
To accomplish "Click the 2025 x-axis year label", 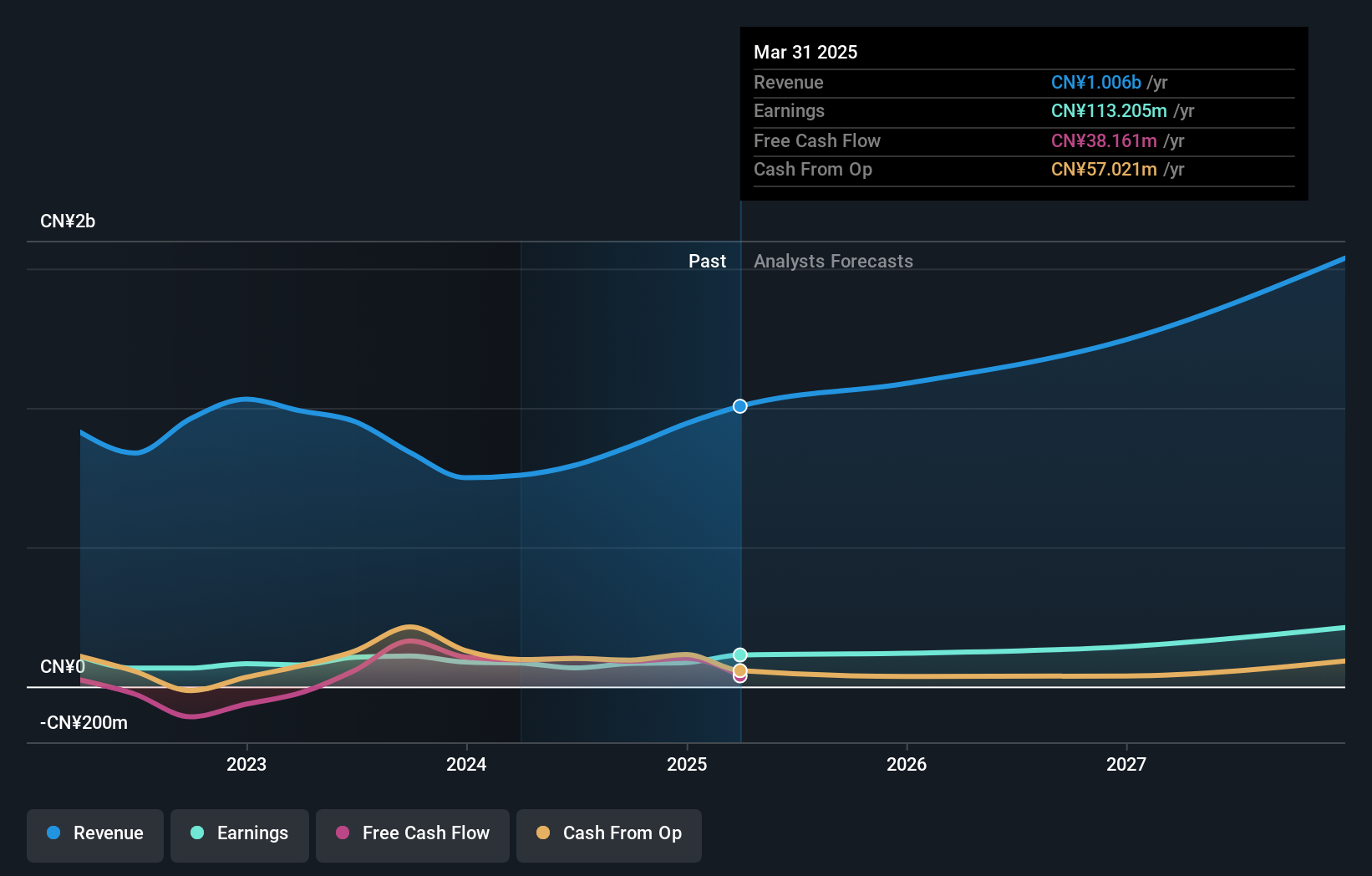I will (687, 764).
